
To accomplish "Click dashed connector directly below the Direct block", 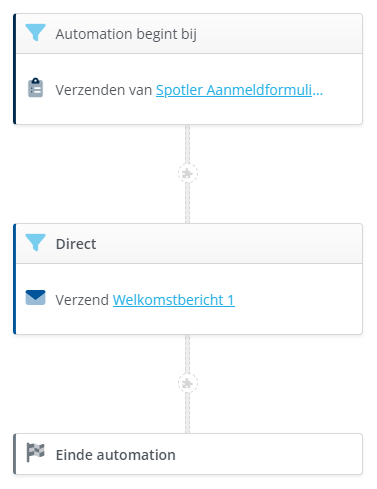I will [x=188, y=354].
